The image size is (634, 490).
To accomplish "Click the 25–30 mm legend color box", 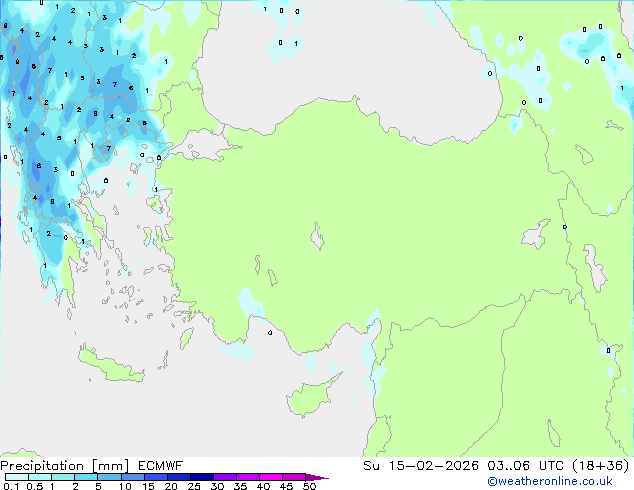I will [201, 477].
